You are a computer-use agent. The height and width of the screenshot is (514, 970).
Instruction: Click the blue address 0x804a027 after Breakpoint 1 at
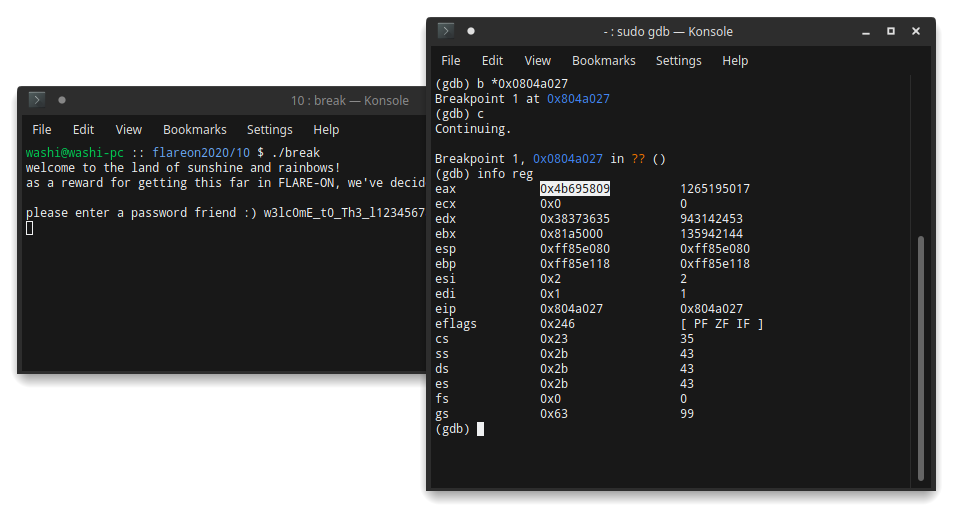pos(578,98)
